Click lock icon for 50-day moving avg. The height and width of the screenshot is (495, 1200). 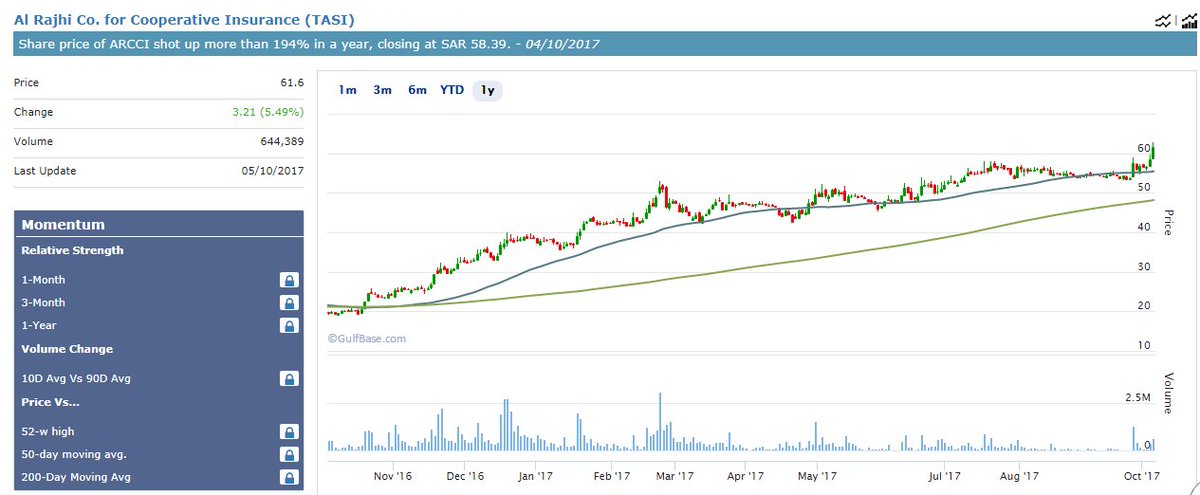288,455
